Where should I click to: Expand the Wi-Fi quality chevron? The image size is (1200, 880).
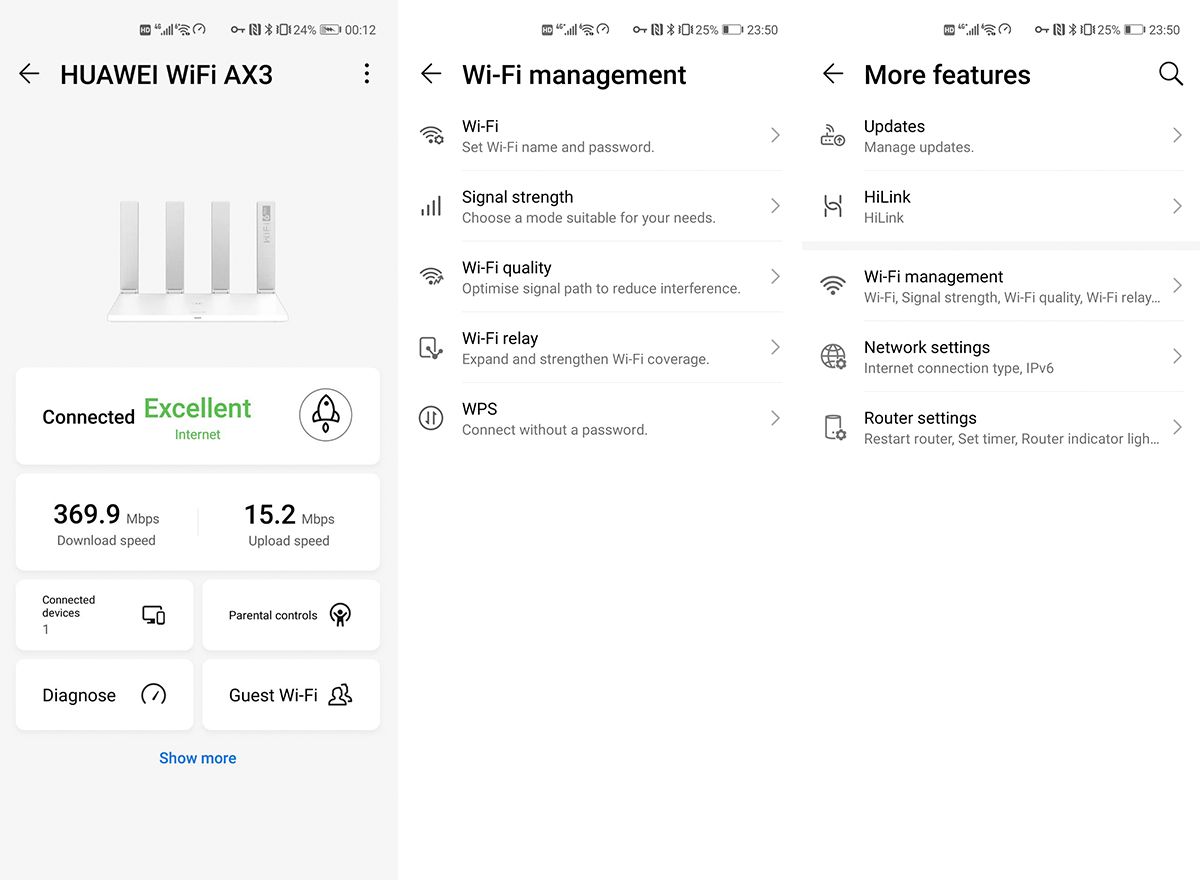(775, 276)
